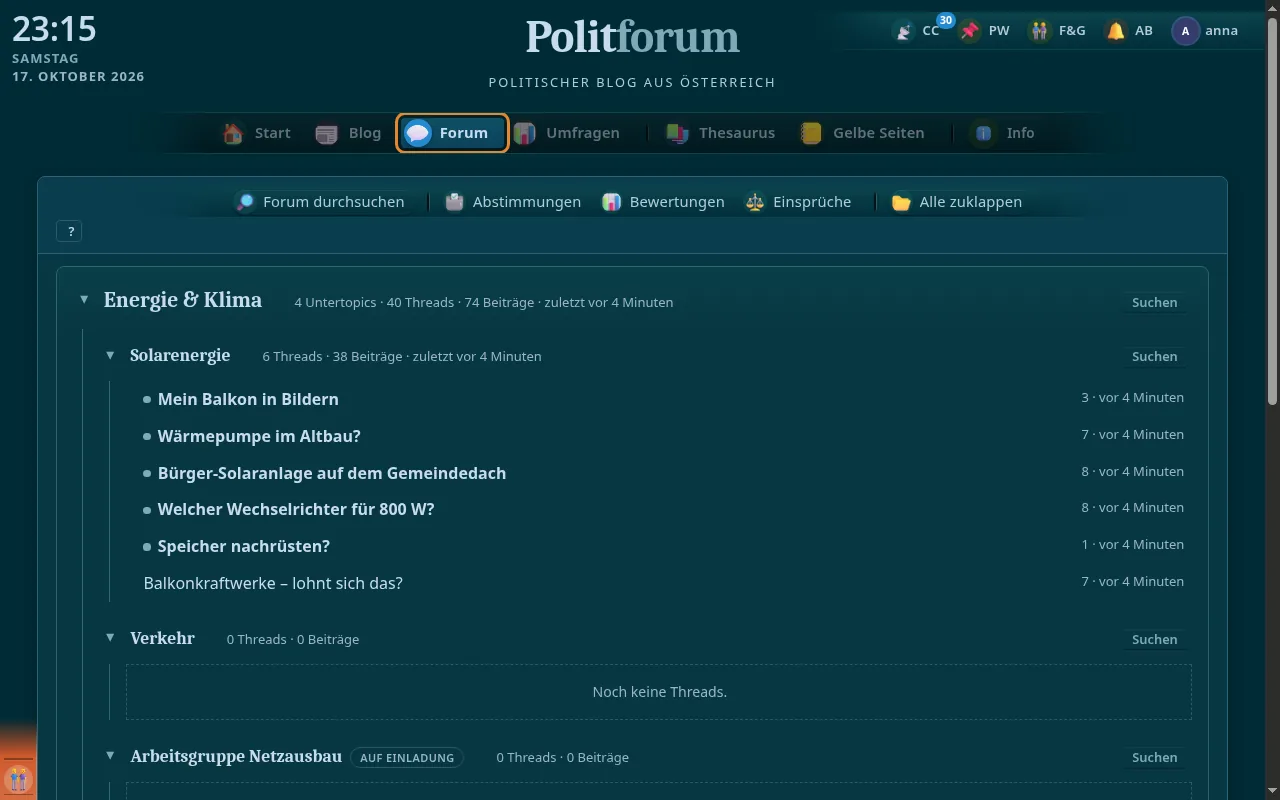Open the Umfragen menu item
The width and height of the screenshot is (1280, 800).
(x=567, y=133)
